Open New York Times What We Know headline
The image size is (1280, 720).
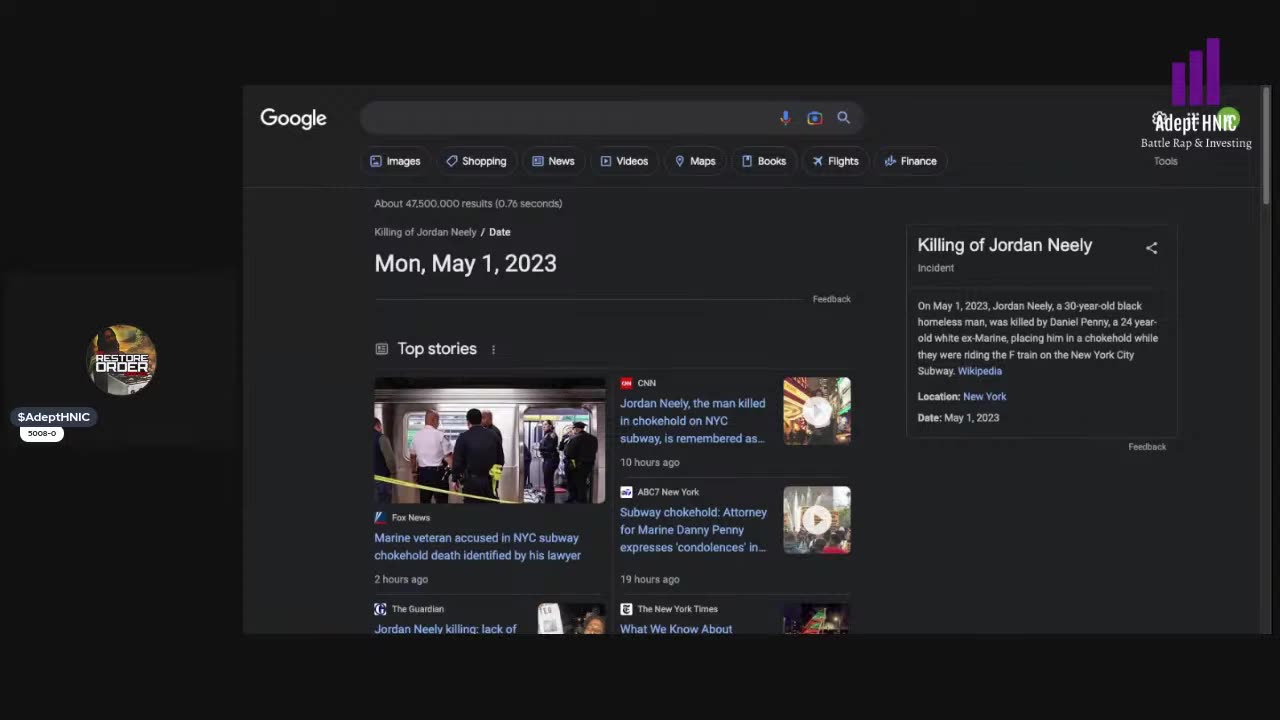click(x=676, y=629)
